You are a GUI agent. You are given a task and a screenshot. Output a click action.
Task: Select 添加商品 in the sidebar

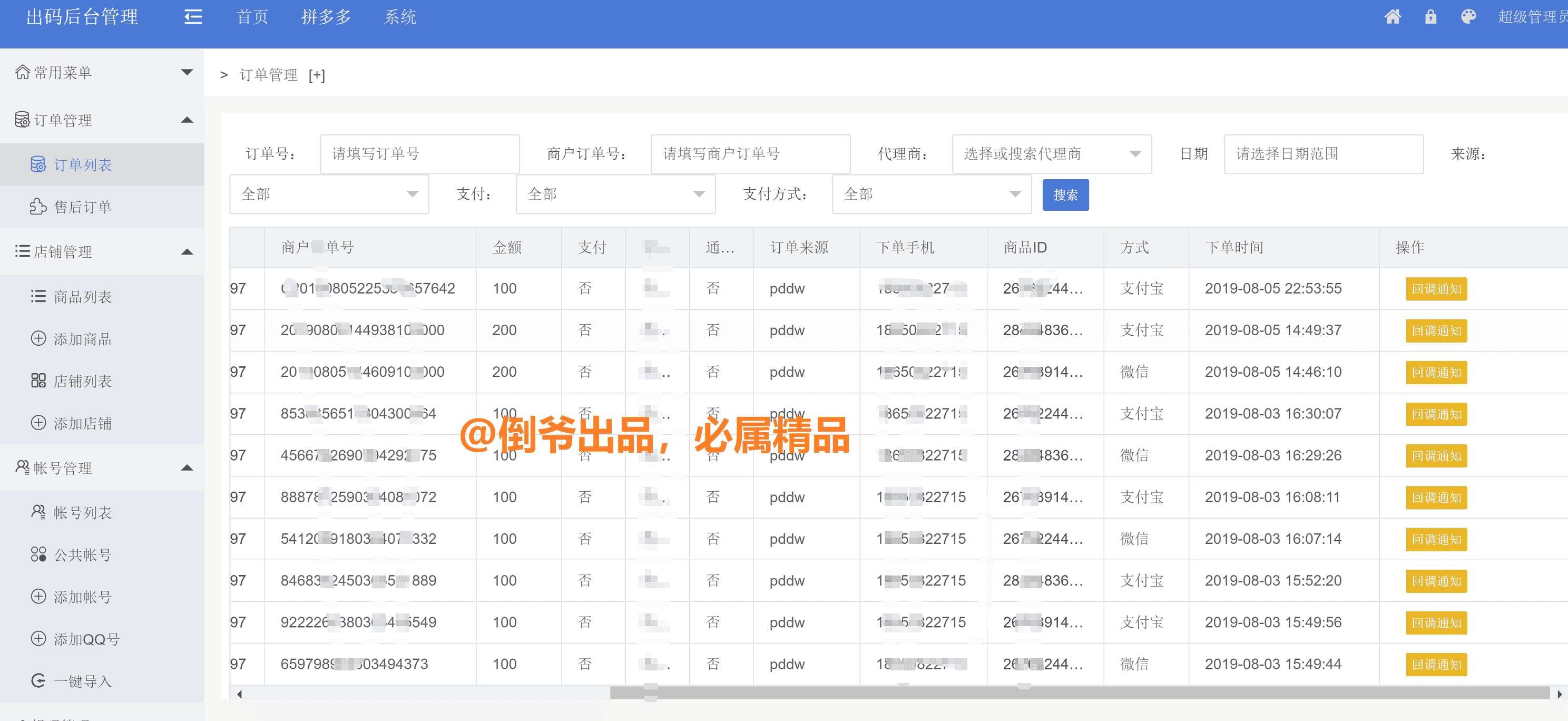82,339
